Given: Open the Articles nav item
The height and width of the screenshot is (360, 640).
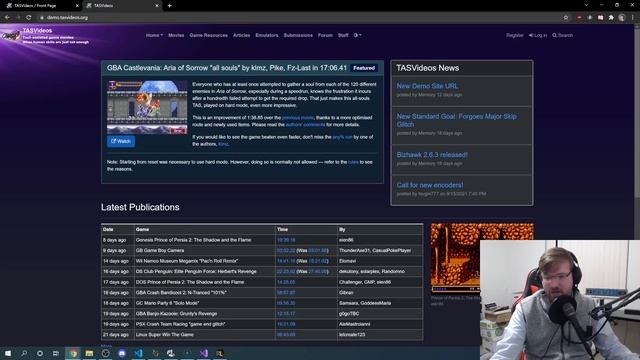Looking at the screenshot, I should coord(242,36).
